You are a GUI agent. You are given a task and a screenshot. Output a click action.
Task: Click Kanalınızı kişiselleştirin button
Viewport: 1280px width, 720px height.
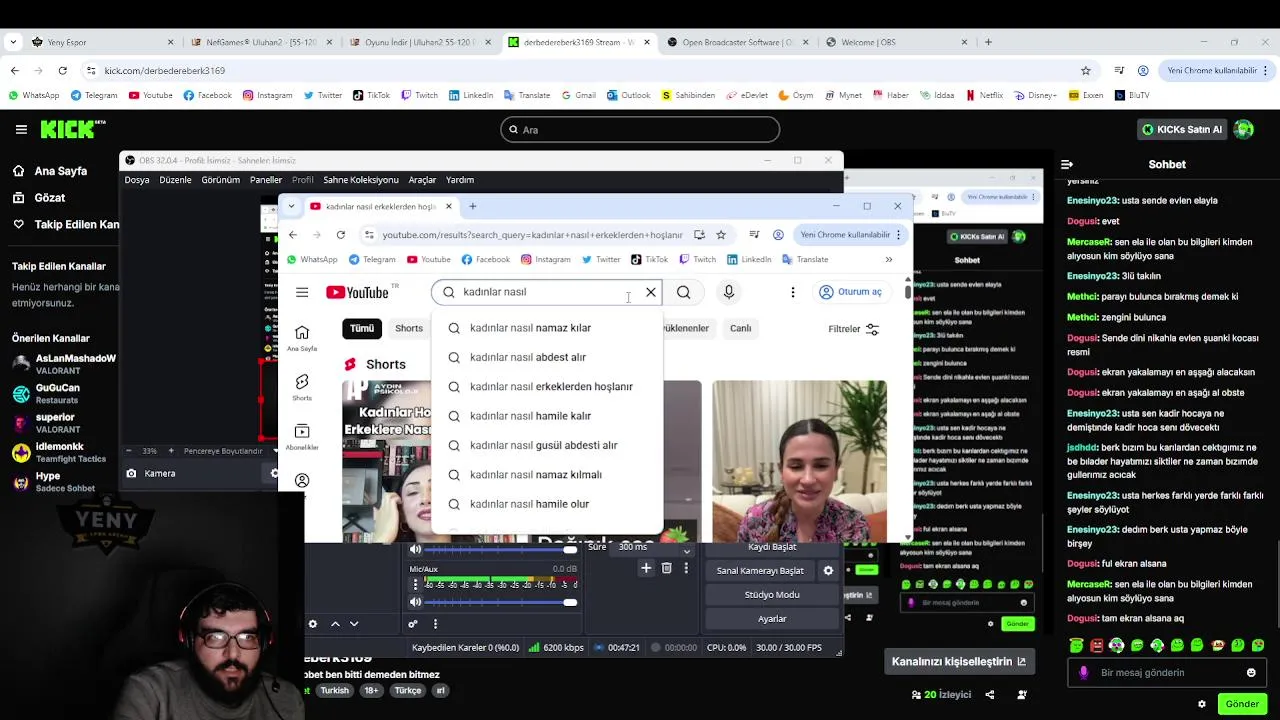pyautogui.click(x=959, y=661)
